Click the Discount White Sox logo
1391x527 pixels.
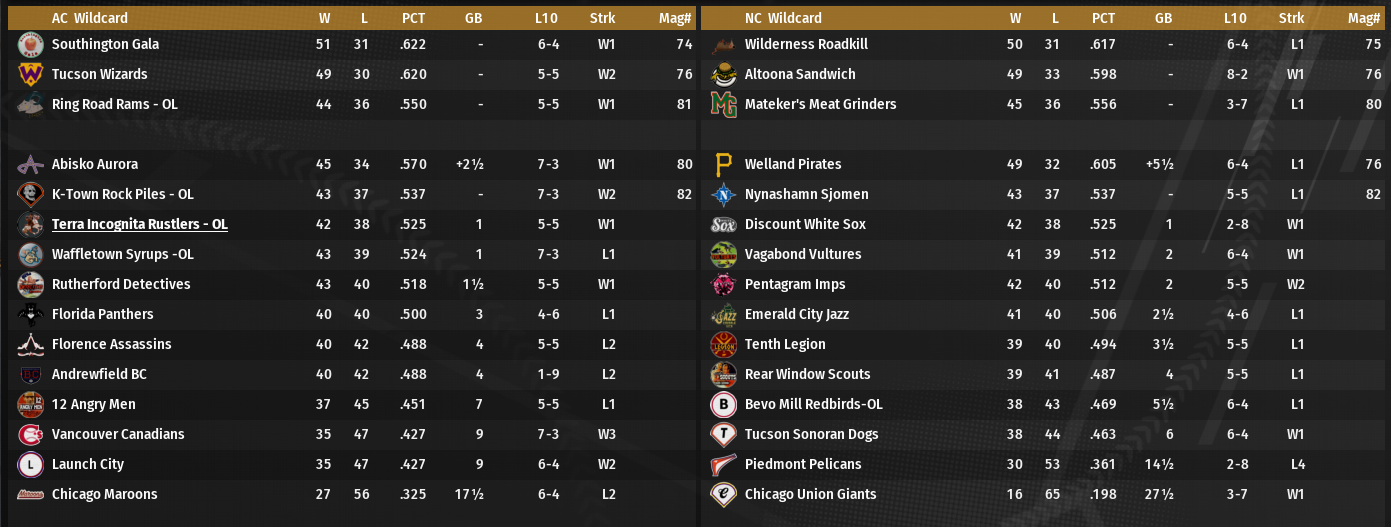pyautogui.click(x=723, y=224)
